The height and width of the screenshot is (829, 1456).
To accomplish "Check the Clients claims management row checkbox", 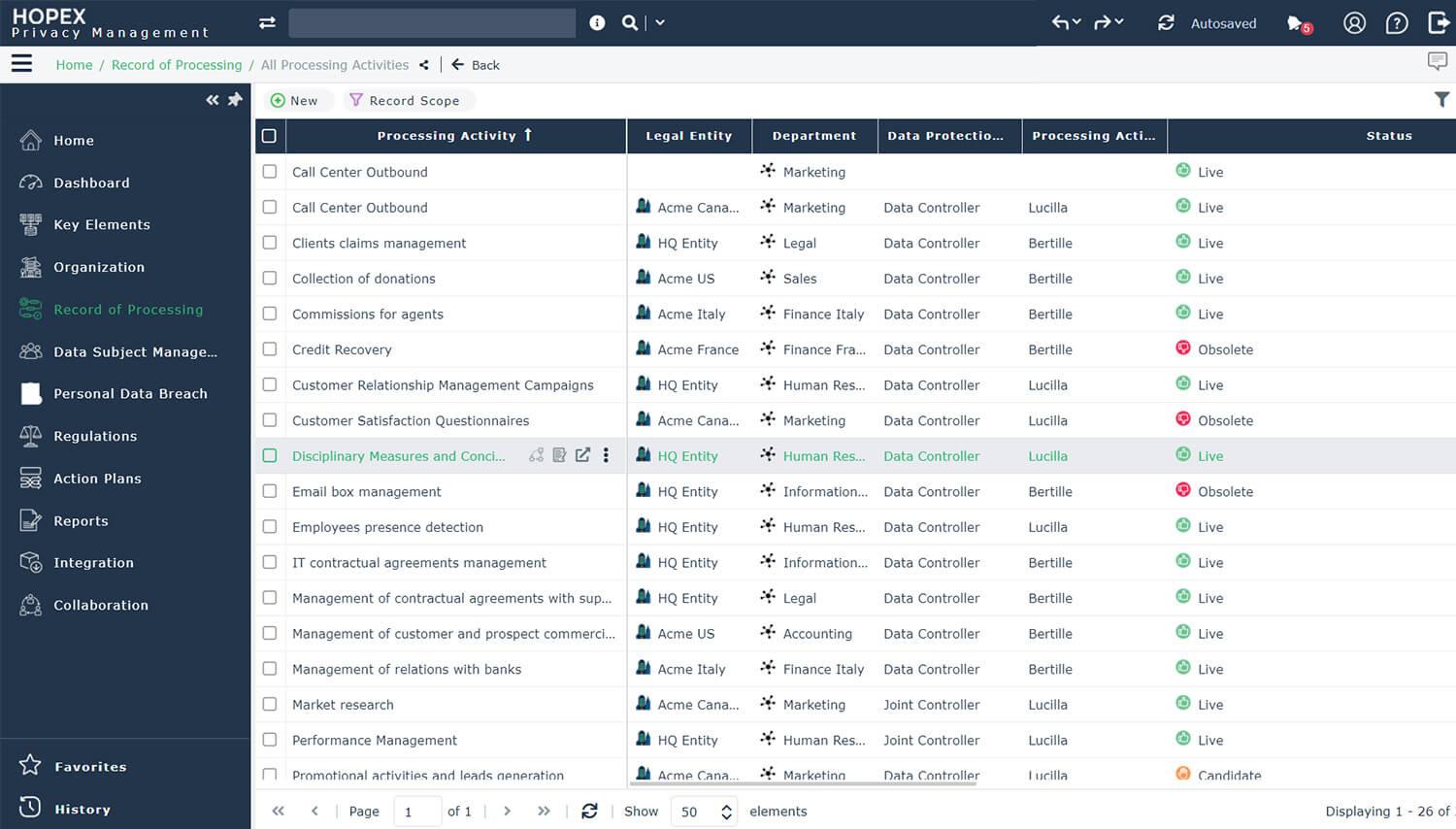I will click(x=270, y=243).
